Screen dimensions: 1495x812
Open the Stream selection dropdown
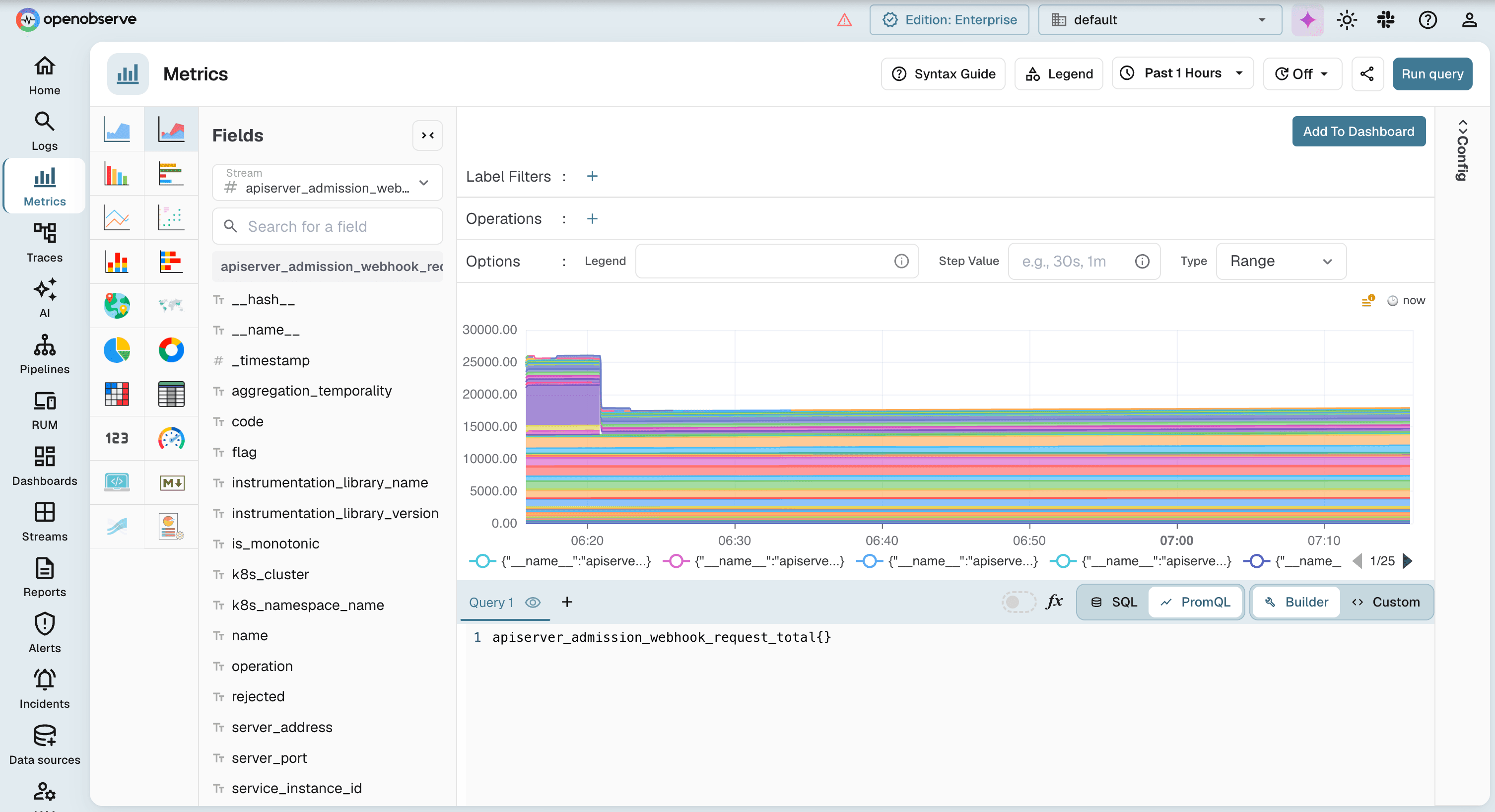327,182
